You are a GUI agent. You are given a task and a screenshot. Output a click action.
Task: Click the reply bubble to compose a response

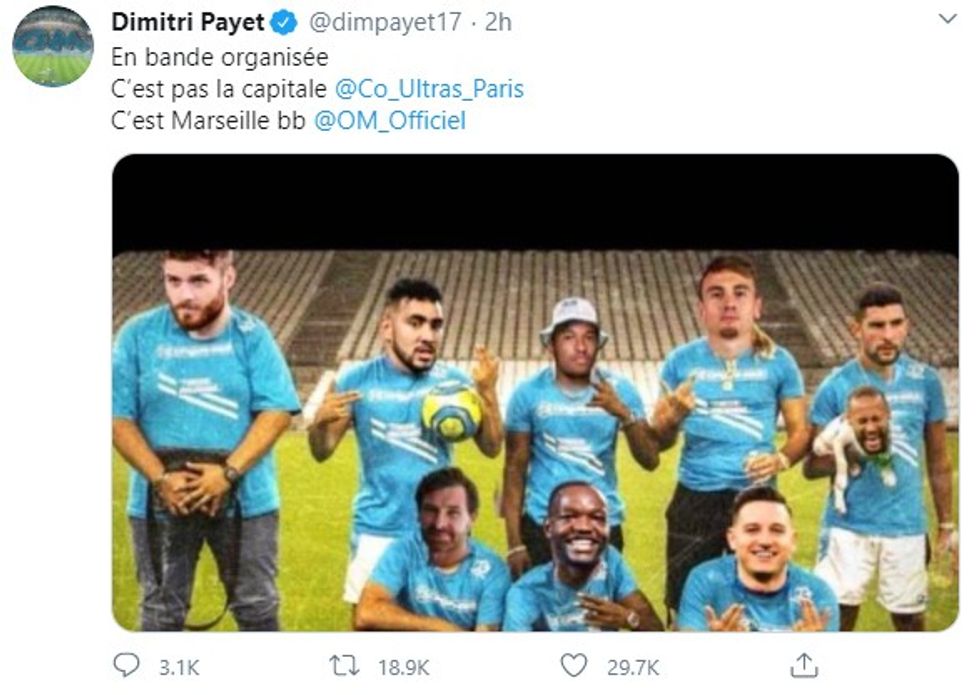[x=124, y=662]
